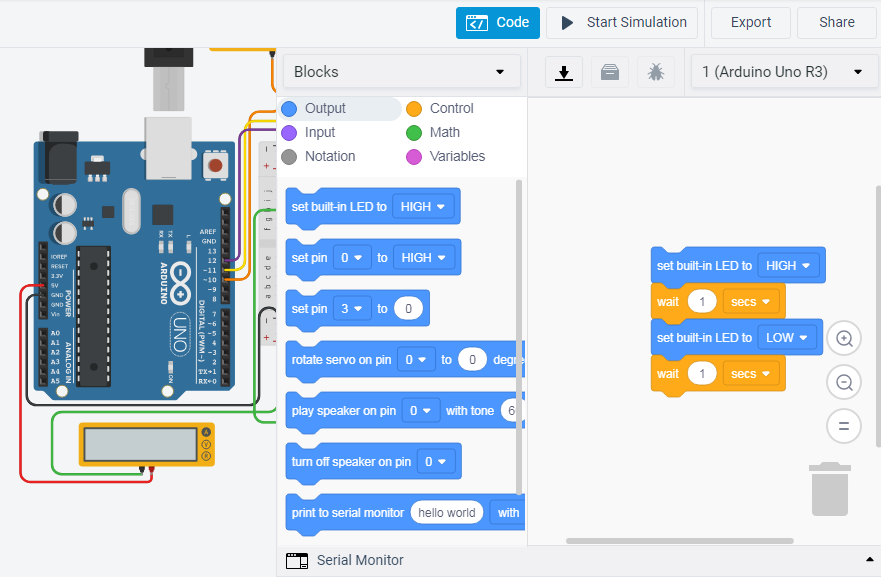Open the Blocks editor mode dropdown
Viewport: 881px width, 577px height.
tap(401, 71)
